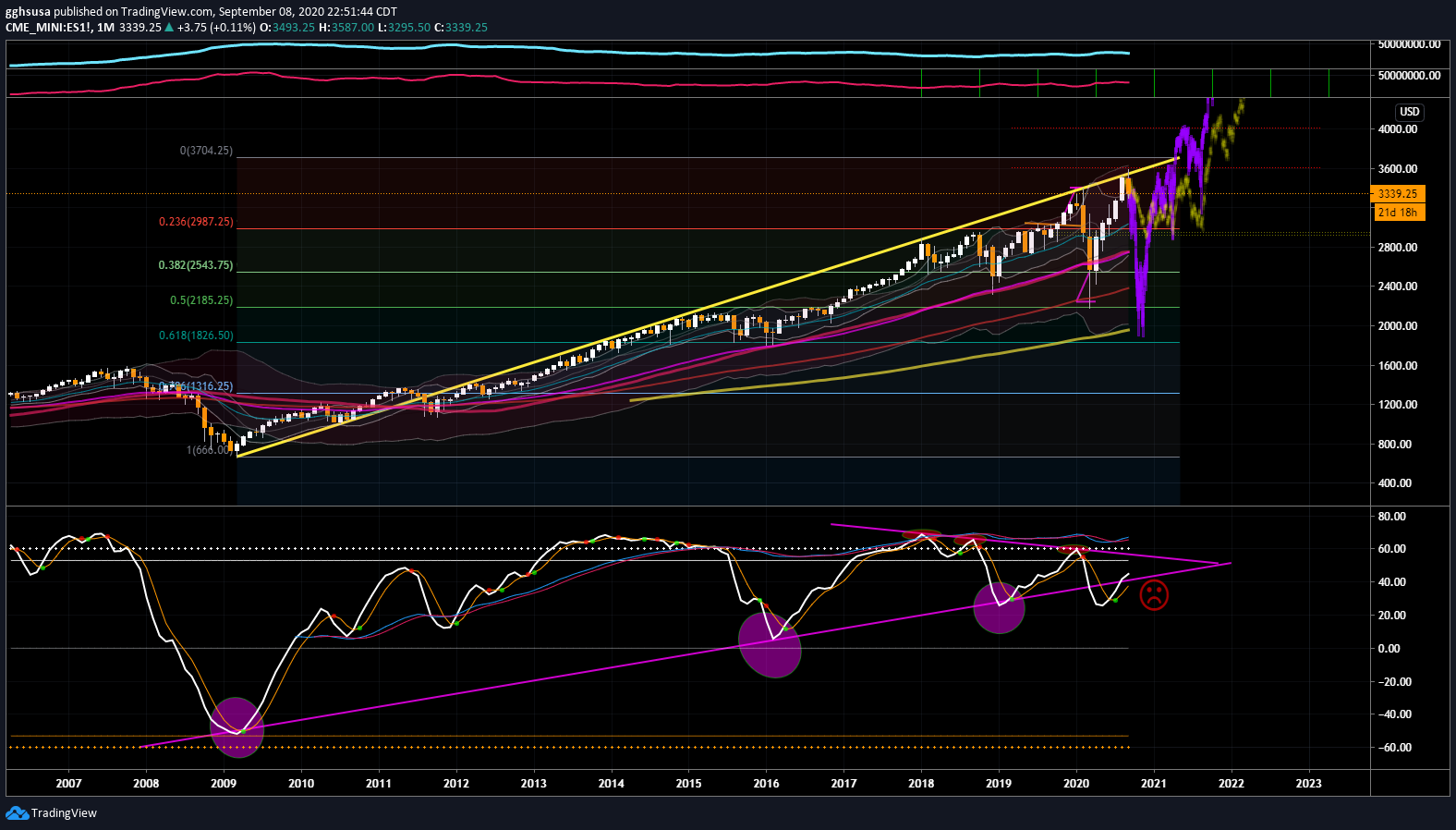Click the 0.618(1826.50) Fibonacci label

pos(196,336)
